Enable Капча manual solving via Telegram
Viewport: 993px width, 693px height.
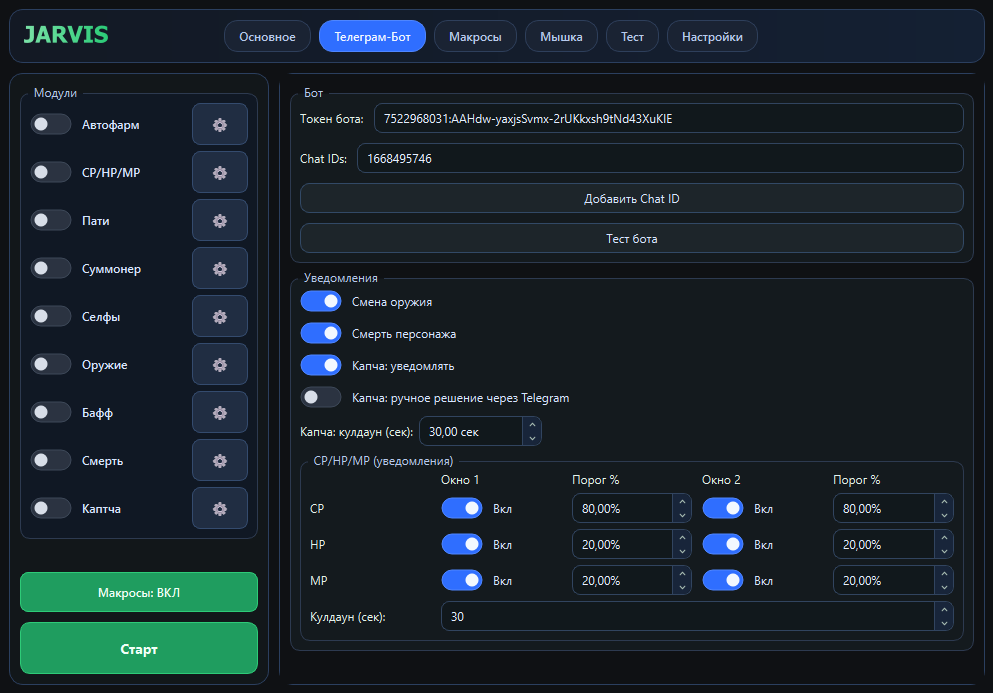pos(321,397)
